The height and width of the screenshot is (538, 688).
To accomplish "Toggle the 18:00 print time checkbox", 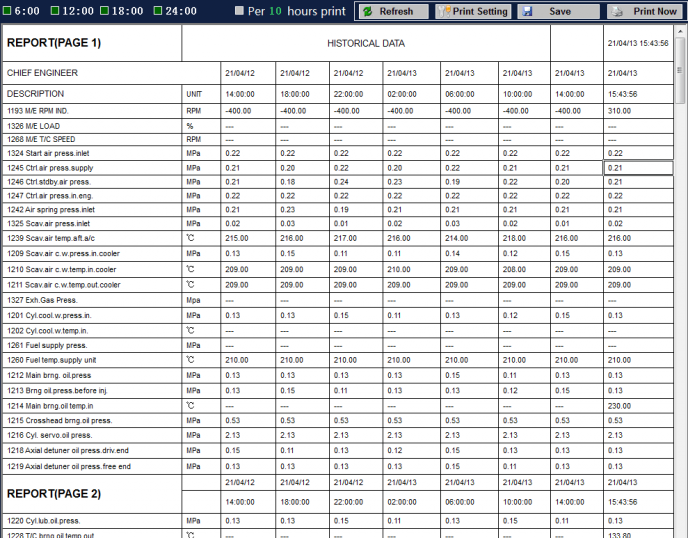I will [104, 10].
